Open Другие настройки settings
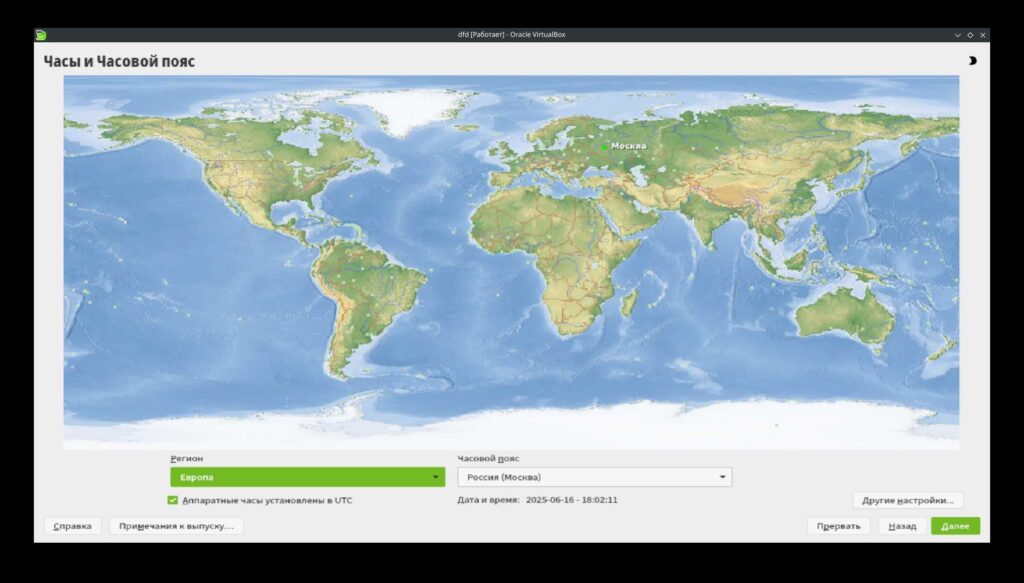 click(908, 500)
